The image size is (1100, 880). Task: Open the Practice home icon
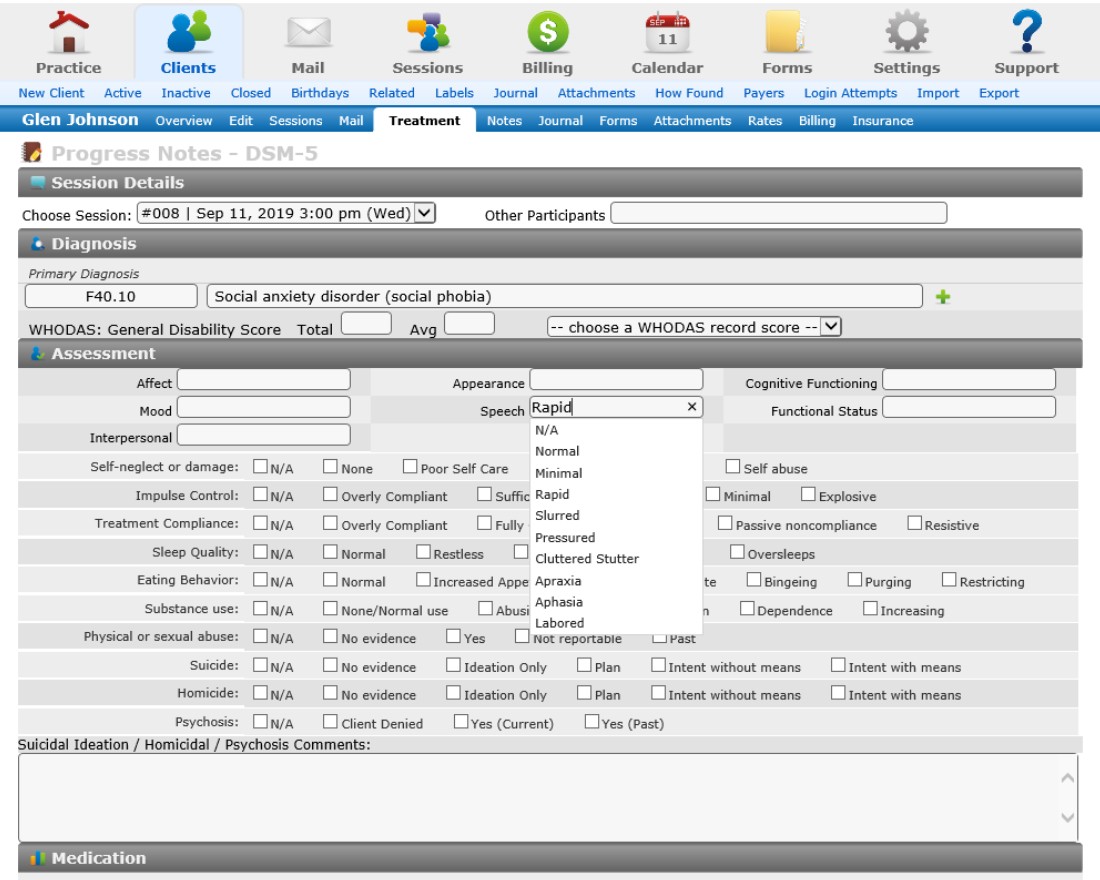pyautogui.click(x=68, y=32)
